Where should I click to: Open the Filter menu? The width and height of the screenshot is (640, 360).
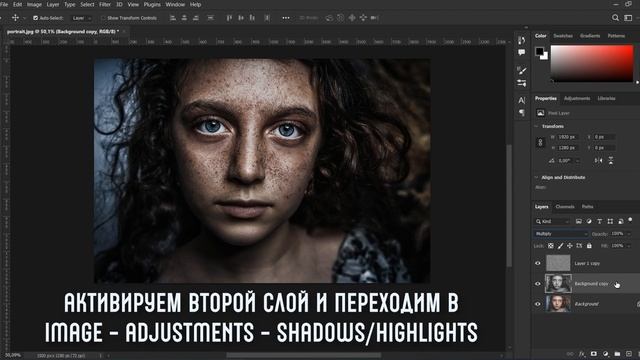pos(105,4)
